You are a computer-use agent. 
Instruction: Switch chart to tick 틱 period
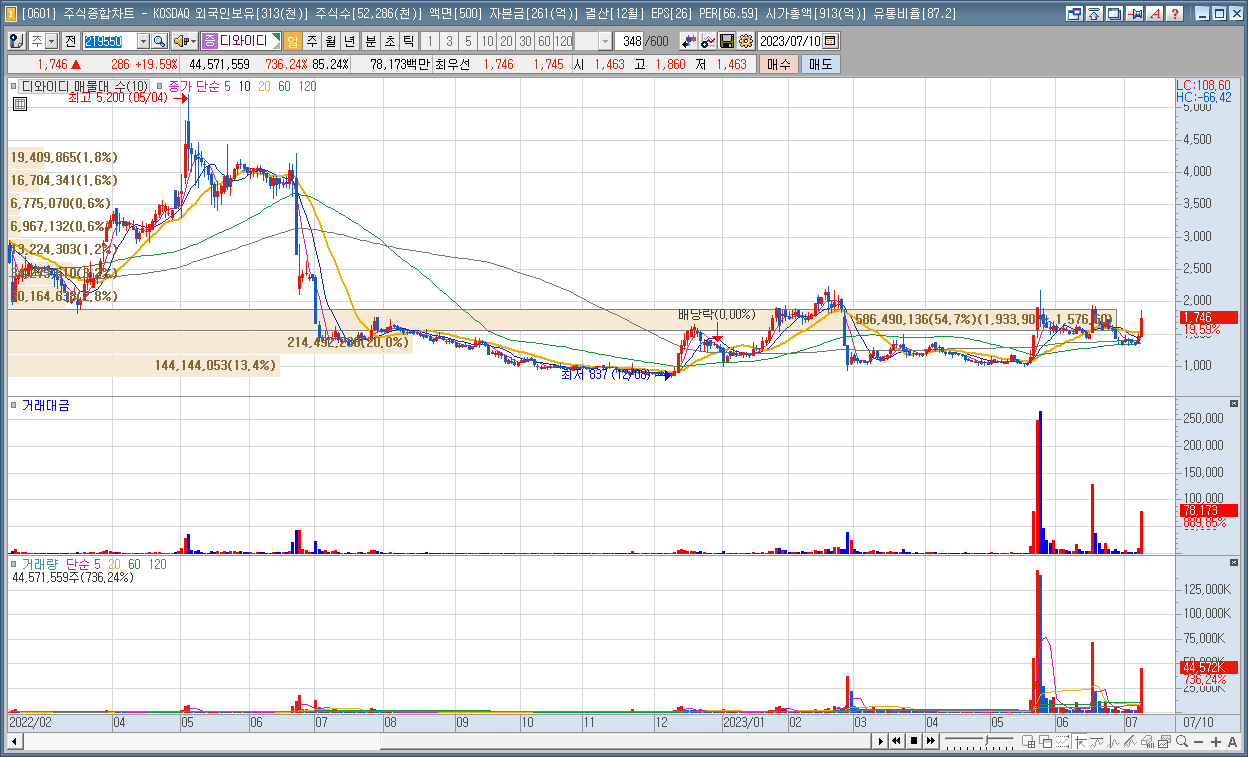click(409, 41)
